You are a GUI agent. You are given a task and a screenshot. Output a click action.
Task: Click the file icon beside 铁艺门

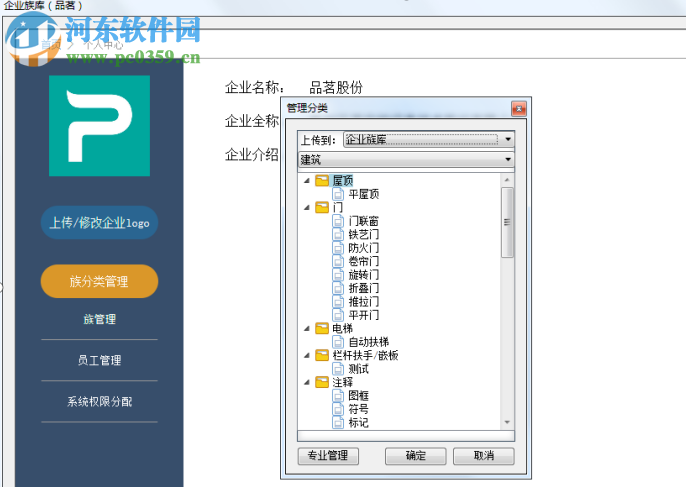pyautogui.click(x=338, y=235)
